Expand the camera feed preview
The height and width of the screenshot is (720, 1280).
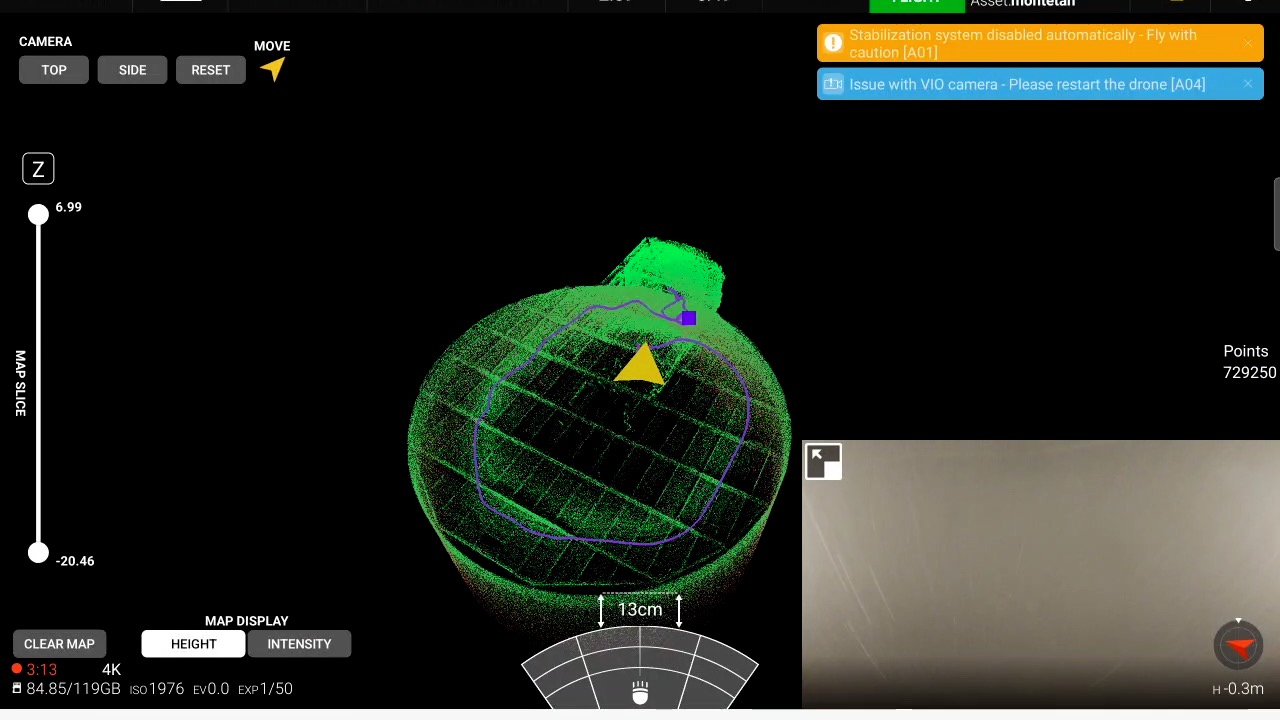point(824,462)
